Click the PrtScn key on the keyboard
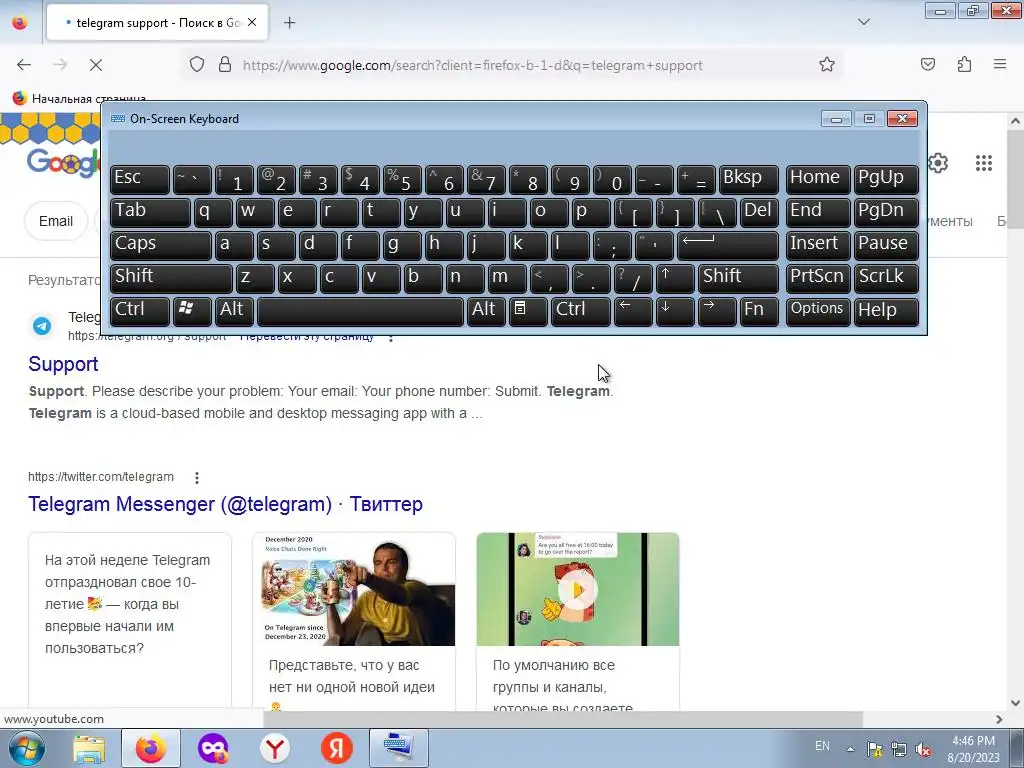This screenshot has width=1024, height=768. [818, 278]
